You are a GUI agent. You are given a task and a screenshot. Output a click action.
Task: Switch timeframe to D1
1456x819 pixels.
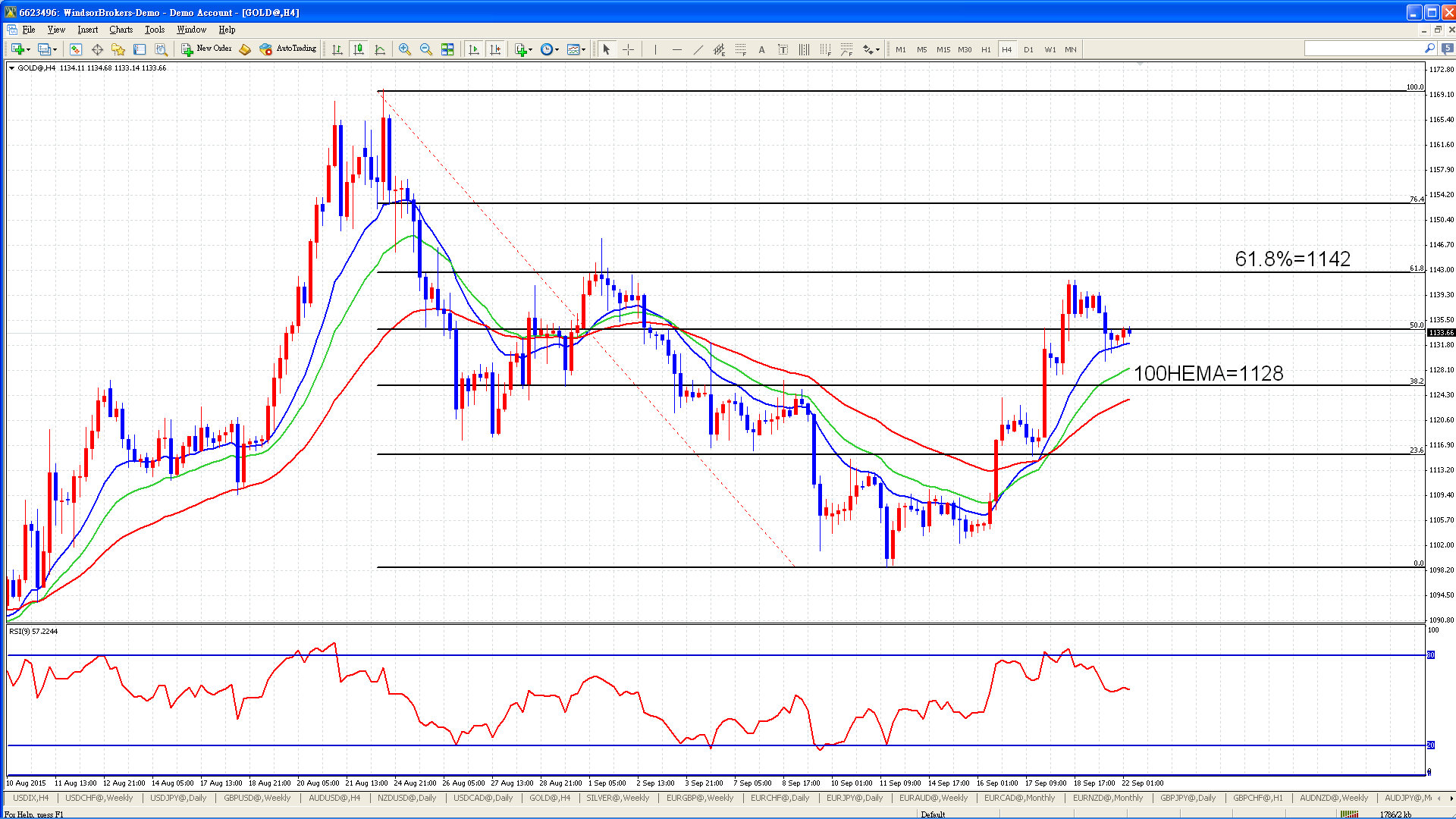point(1028,49)
